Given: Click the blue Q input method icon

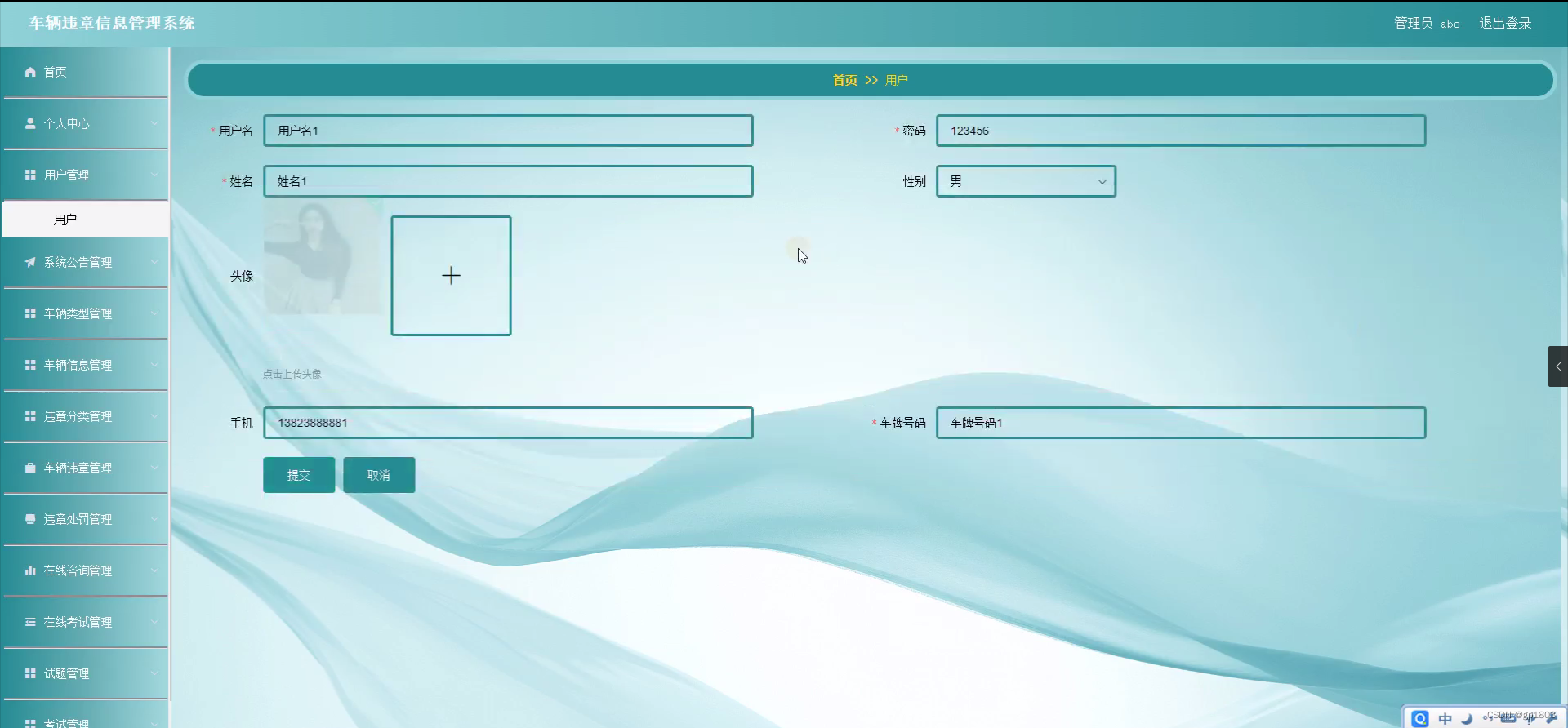Looking at the screenshot, I should [1420, 718].
